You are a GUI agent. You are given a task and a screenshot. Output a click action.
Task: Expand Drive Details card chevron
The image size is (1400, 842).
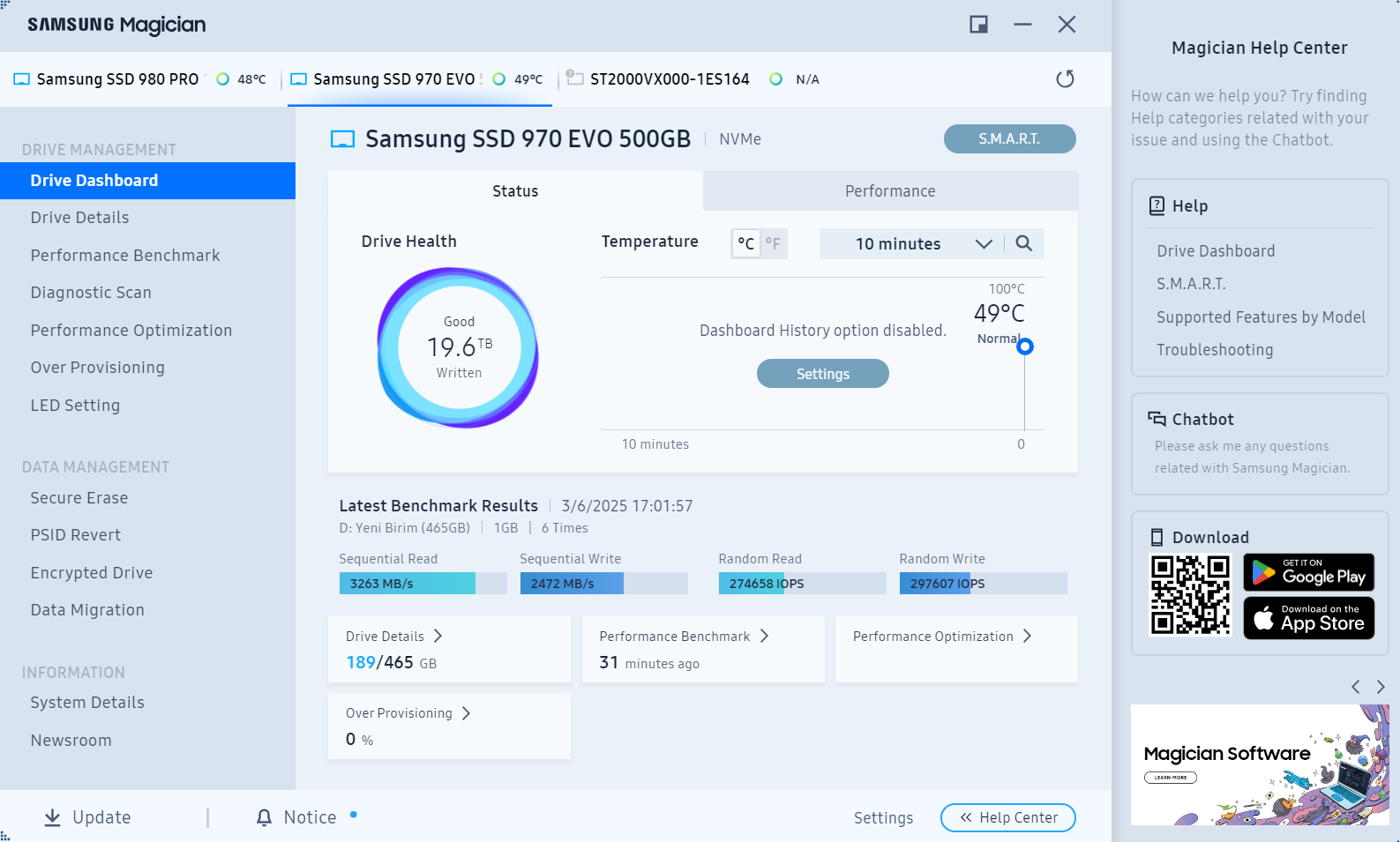[x=438, y=636]
